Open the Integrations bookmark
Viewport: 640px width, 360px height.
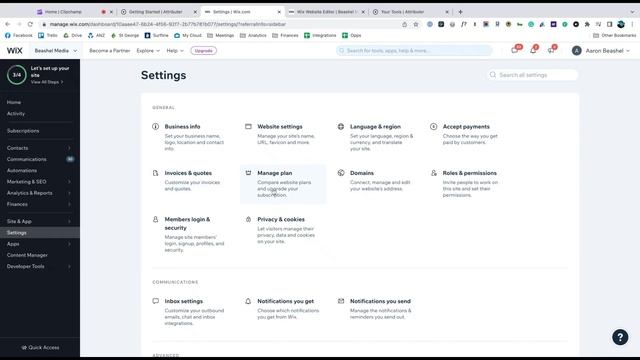(320, 36)
